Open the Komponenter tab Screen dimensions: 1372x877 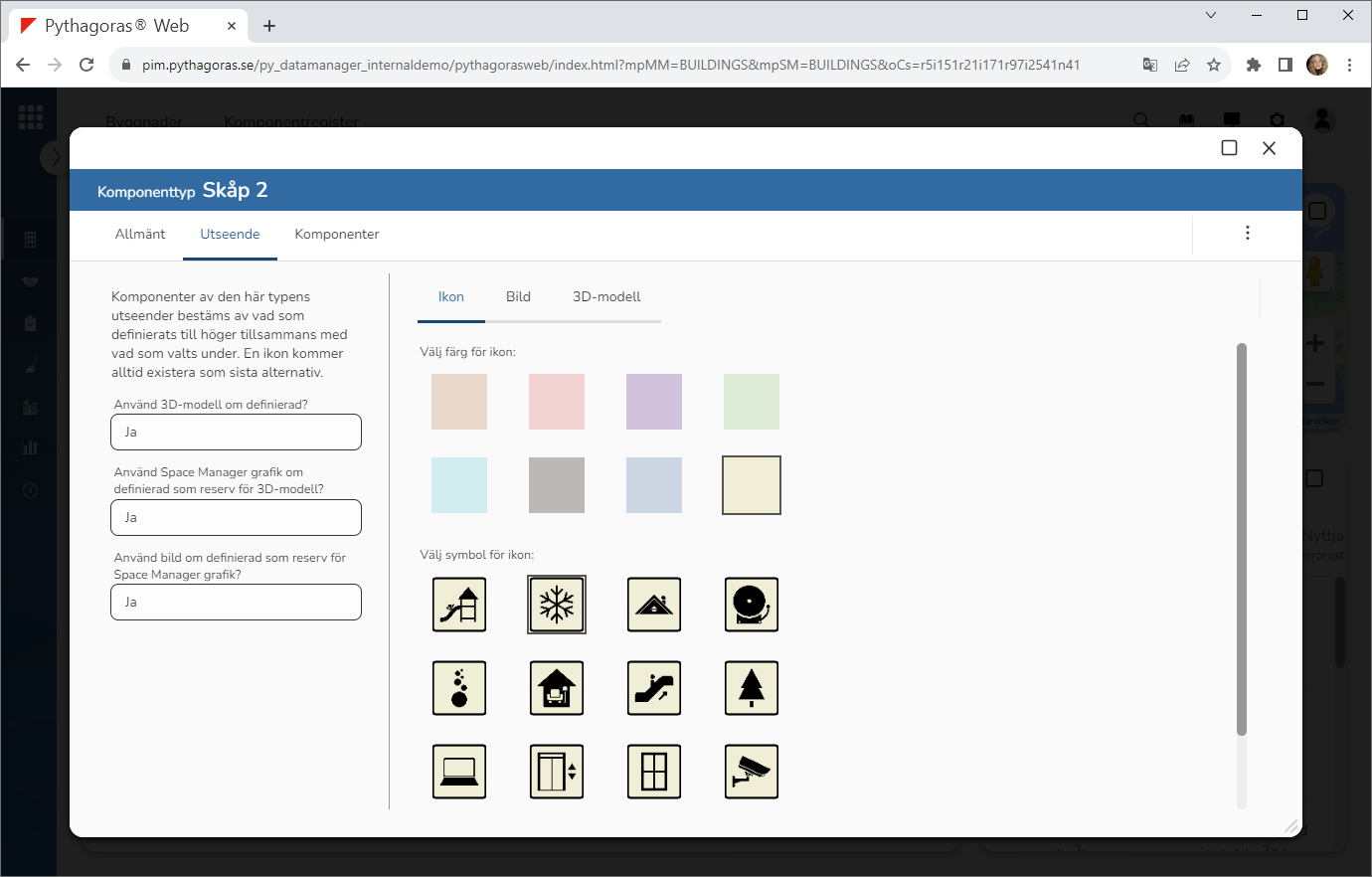337,235
